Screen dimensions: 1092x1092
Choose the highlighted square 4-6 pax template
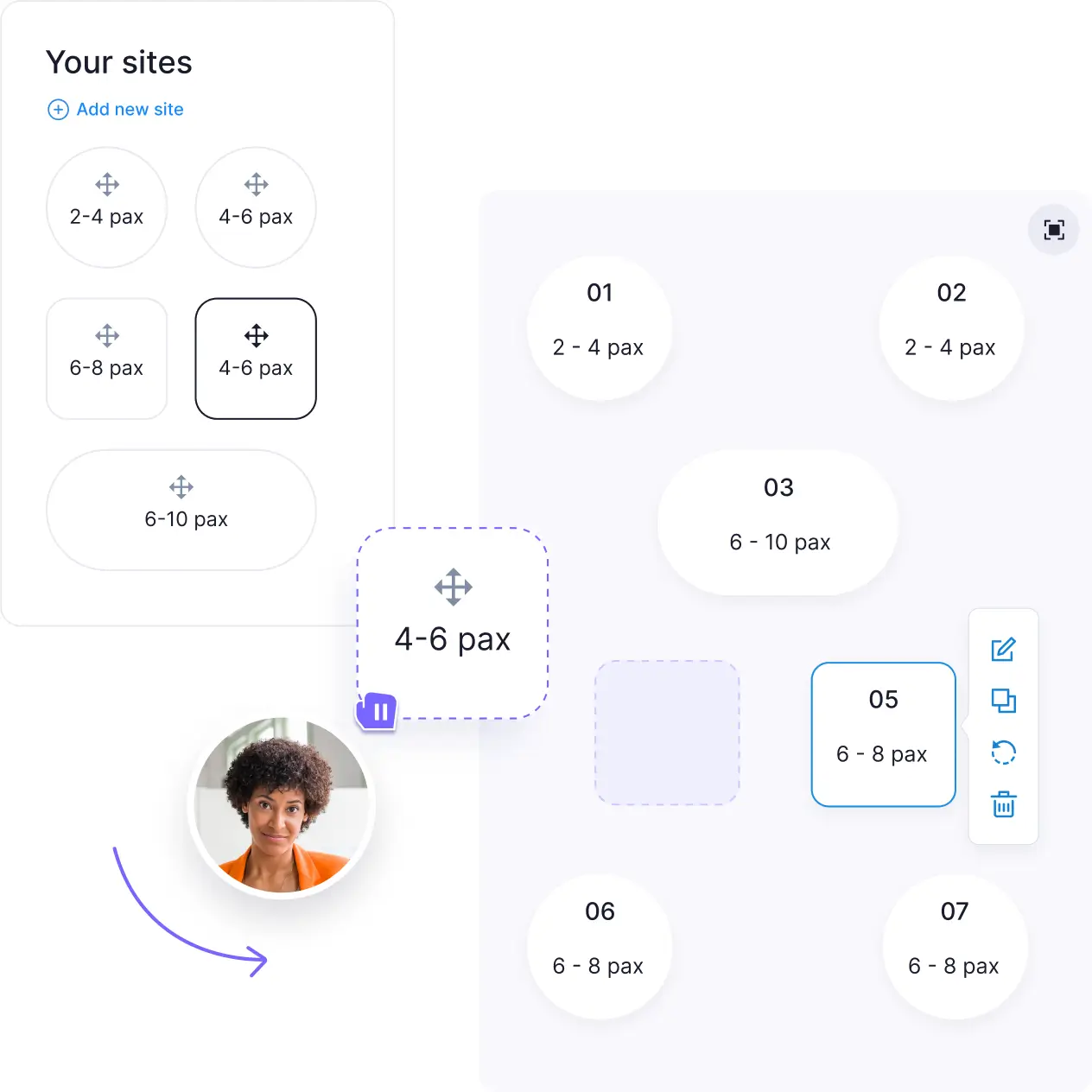click(256, 359)
